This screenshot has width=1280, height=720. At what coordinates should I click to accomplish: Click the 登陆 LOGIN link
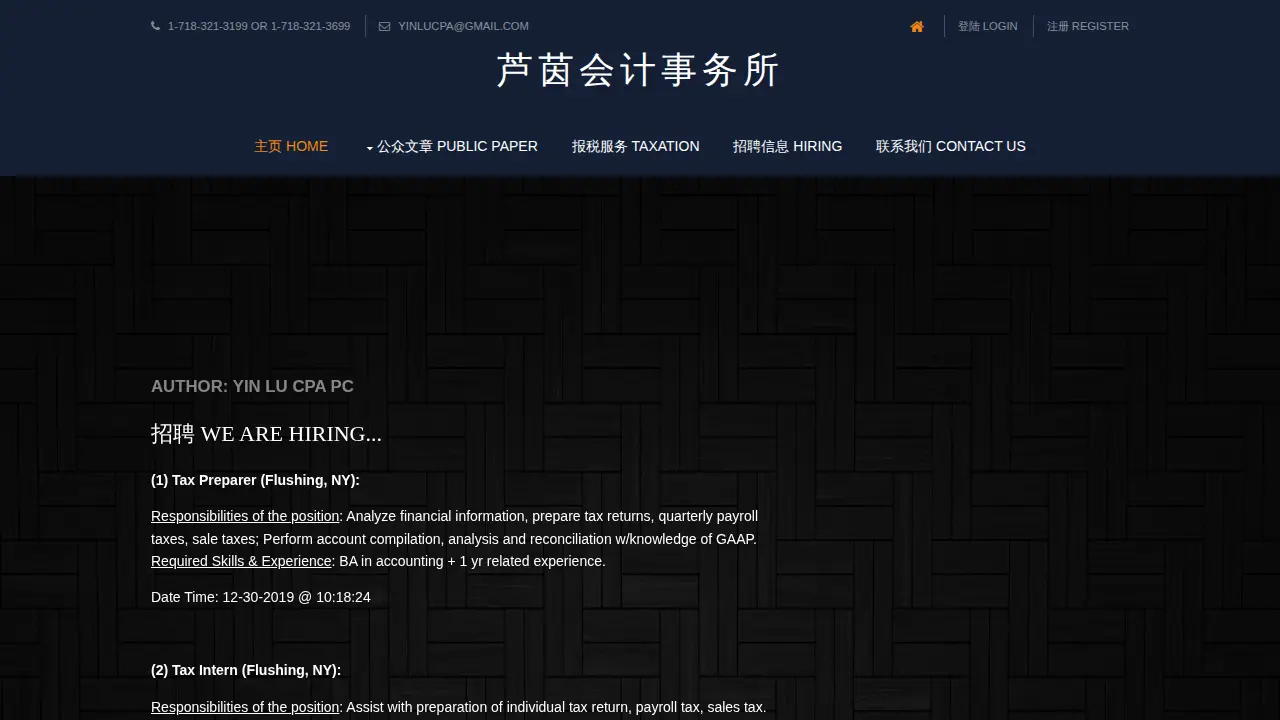coord(987,26)
